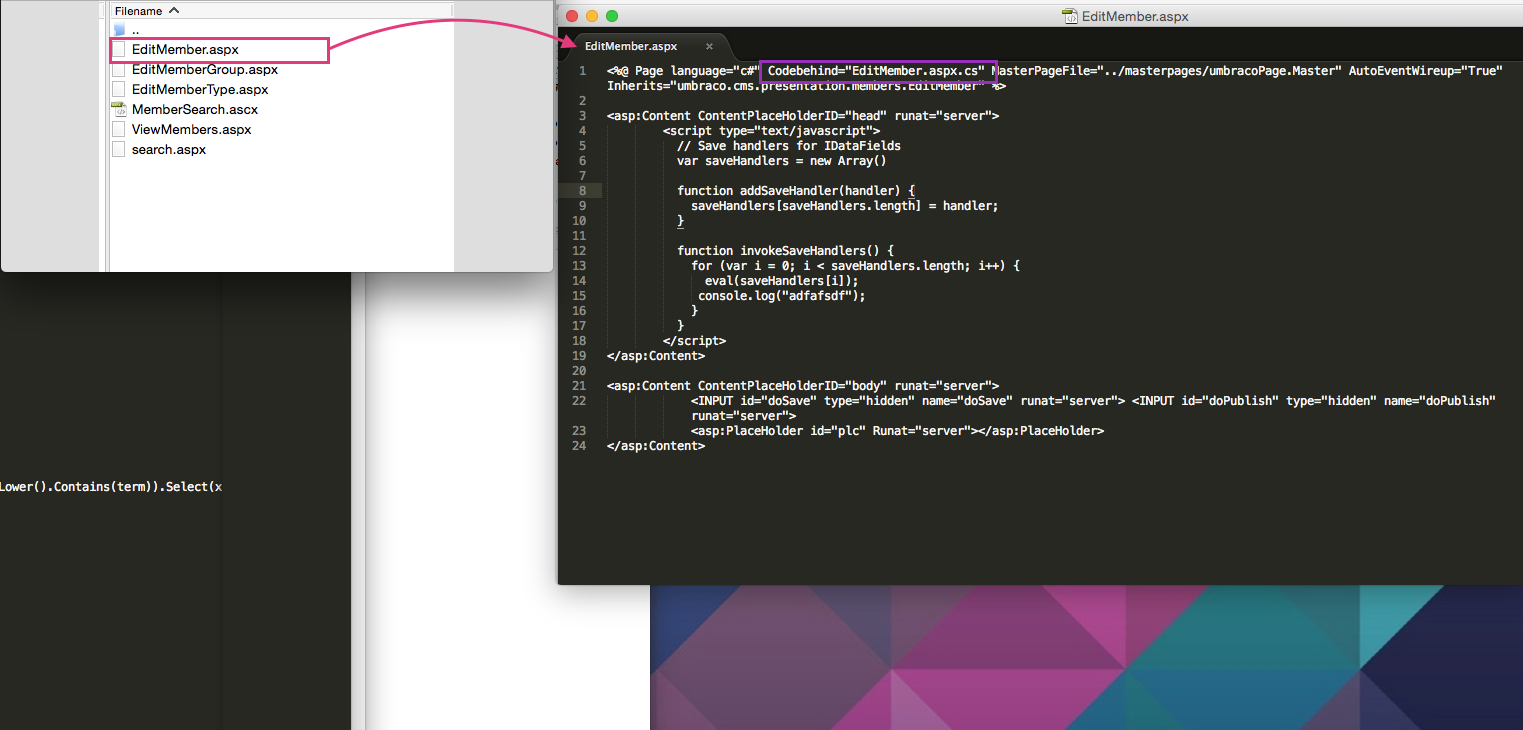Sort by the Filename column header
Viewport: 1523px width, 730px height.
click(x=138, y=11)
